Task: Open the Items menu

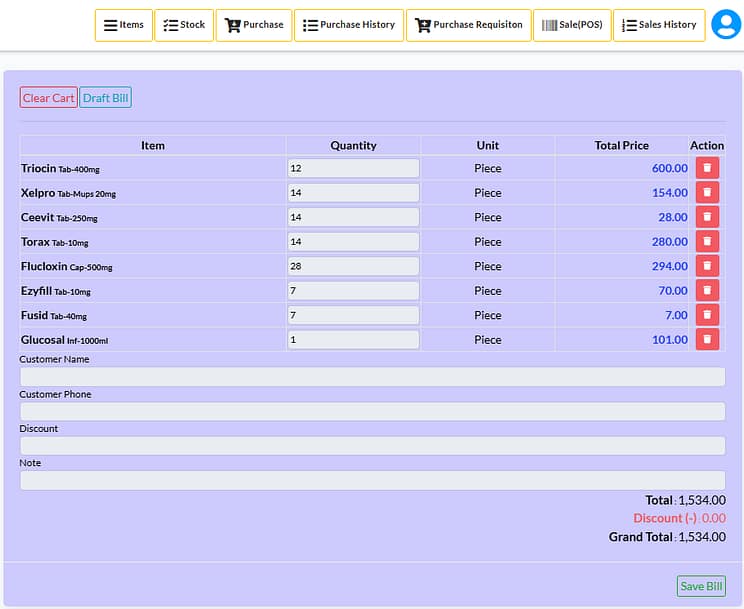Action: click(x=124, y=25)
